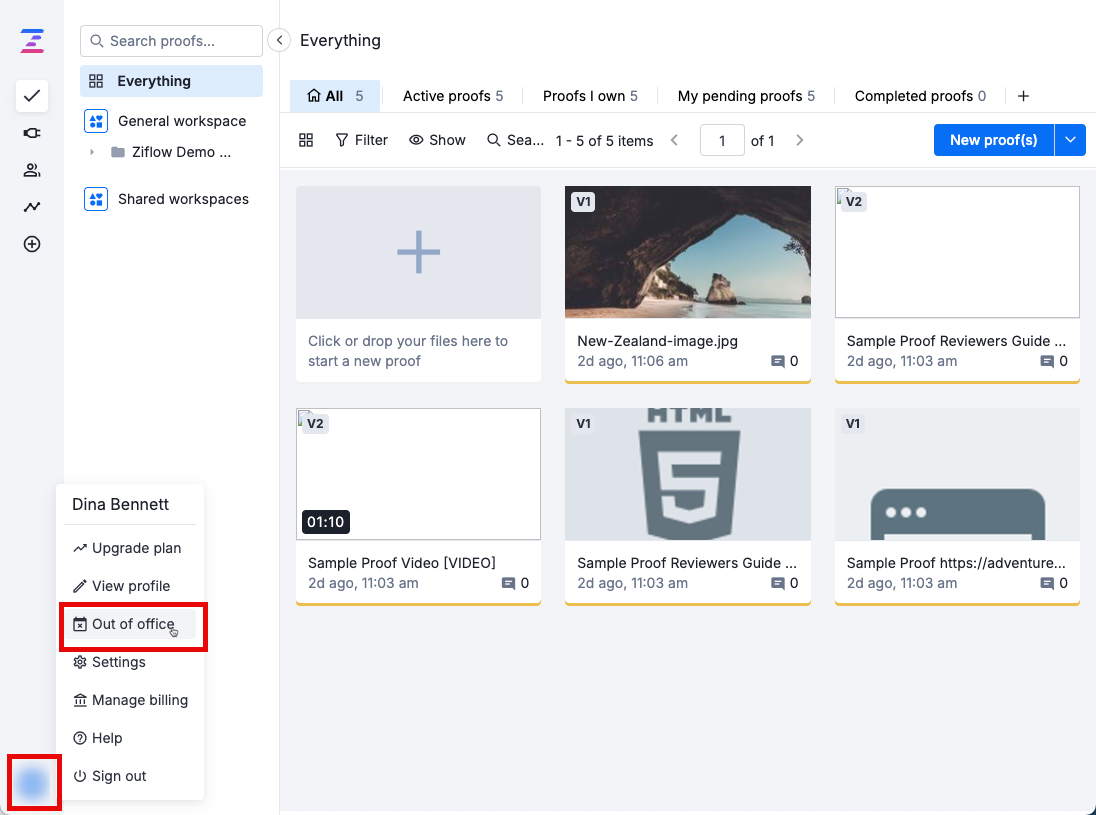This screenshot has width=1096, height=815.
Task: Open the analytics chart sidebar icon
Action: coord(32,207)
